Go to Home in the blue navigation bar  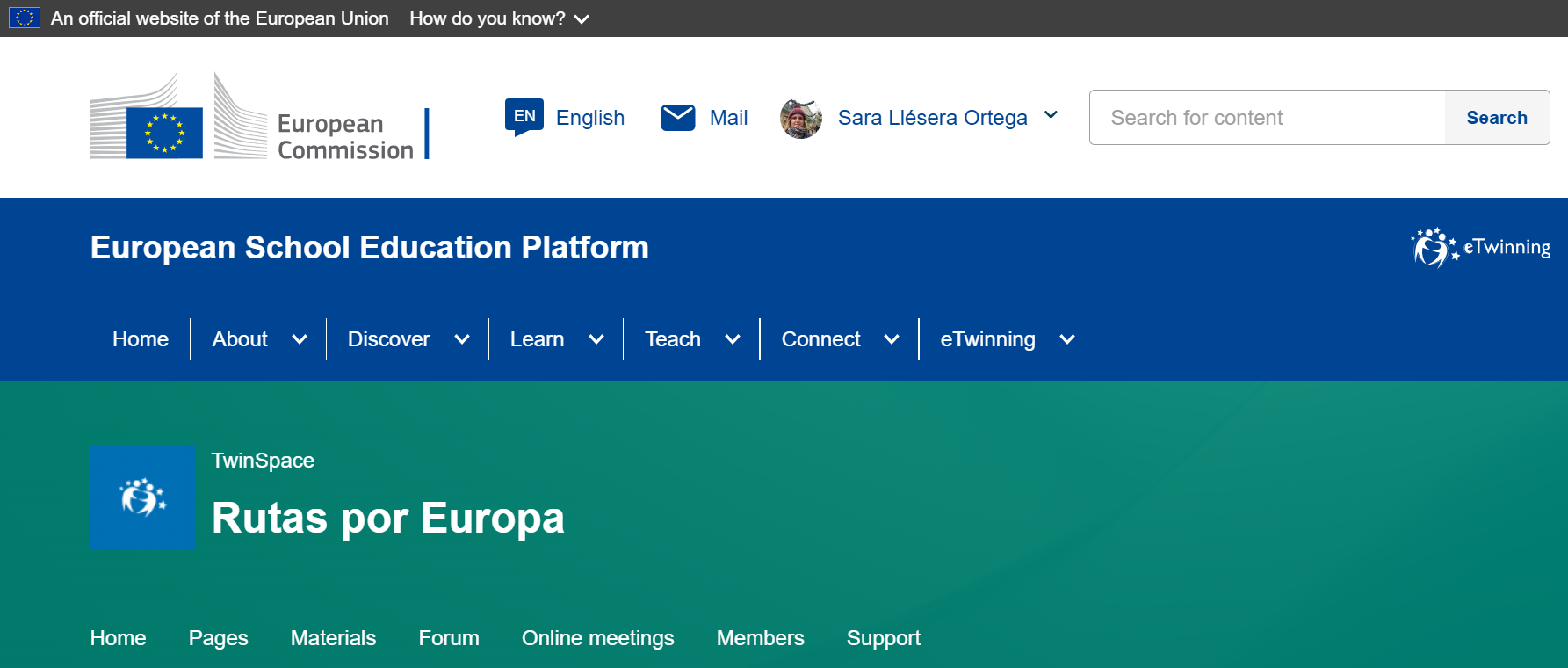141,339
